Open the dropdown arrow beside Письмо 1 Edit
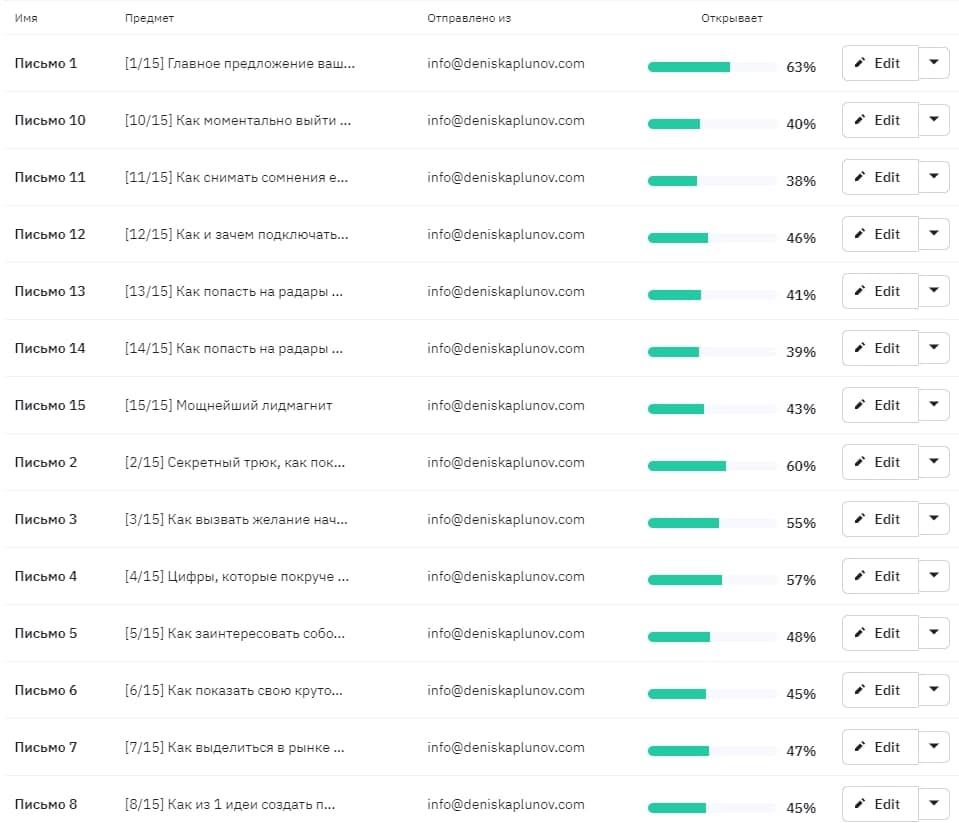Viewport: 959px width, 823px height. click(934, 62)
